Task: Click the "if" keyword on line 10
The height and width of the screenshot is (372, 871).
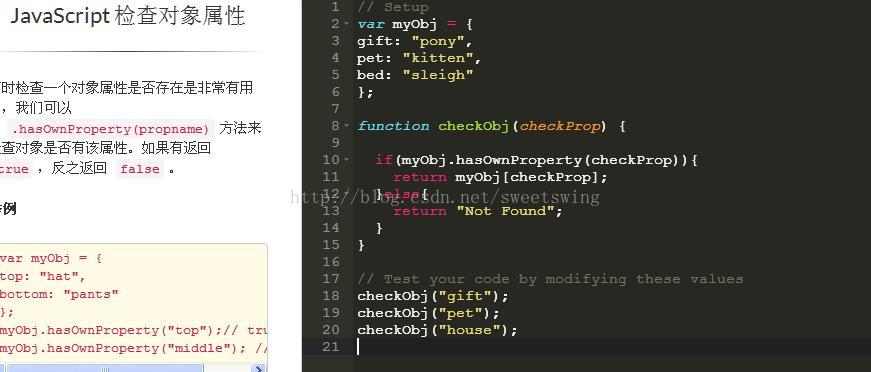Action: pyautogui.click(x=384, y=160)
